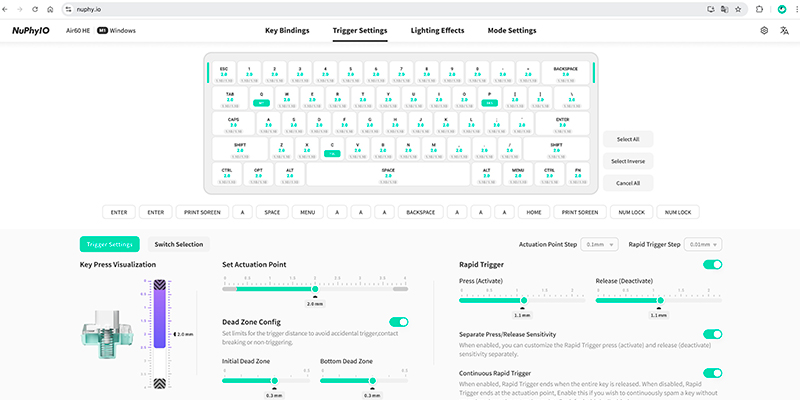Viewport: 800px width, 400px height.
Task: Open the Rapid Trigger Step dropdown
Action: (703, 244)
